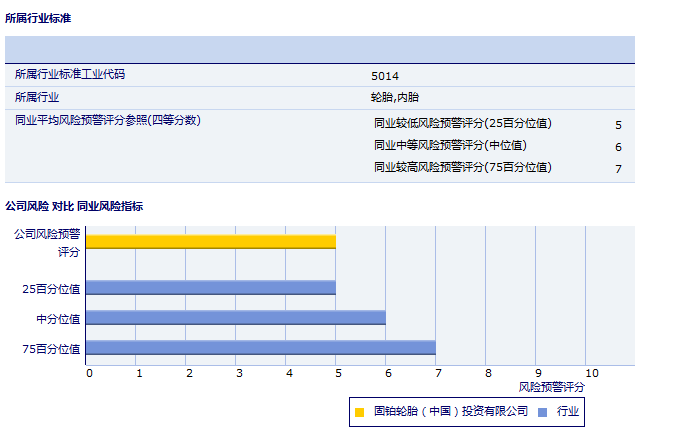
Task: Click the blue 25百分位值 chart bar
Action: tap(210, 288)
